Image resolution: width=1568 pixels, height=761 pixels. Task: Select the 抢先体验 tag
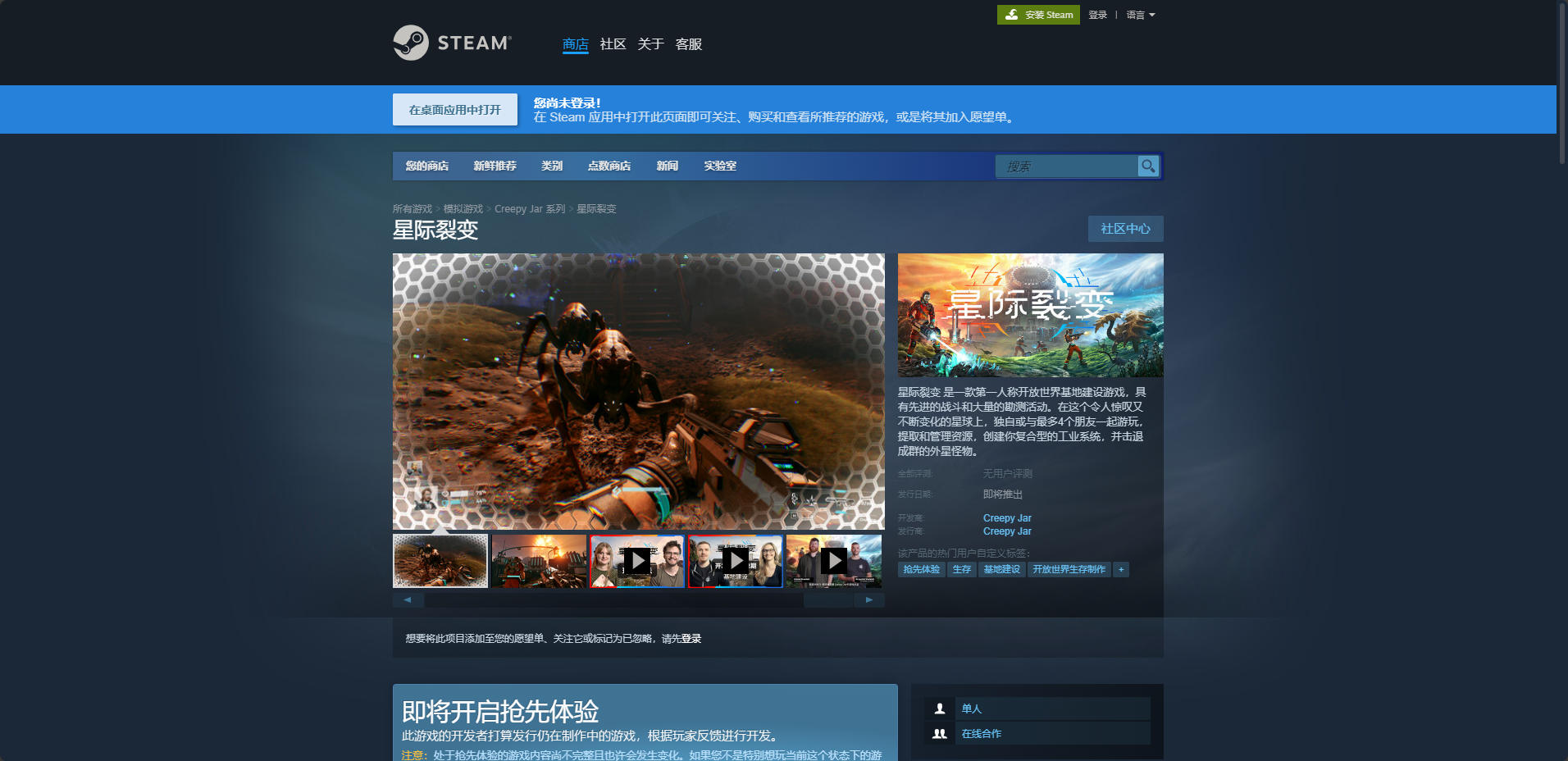[922, 569]
